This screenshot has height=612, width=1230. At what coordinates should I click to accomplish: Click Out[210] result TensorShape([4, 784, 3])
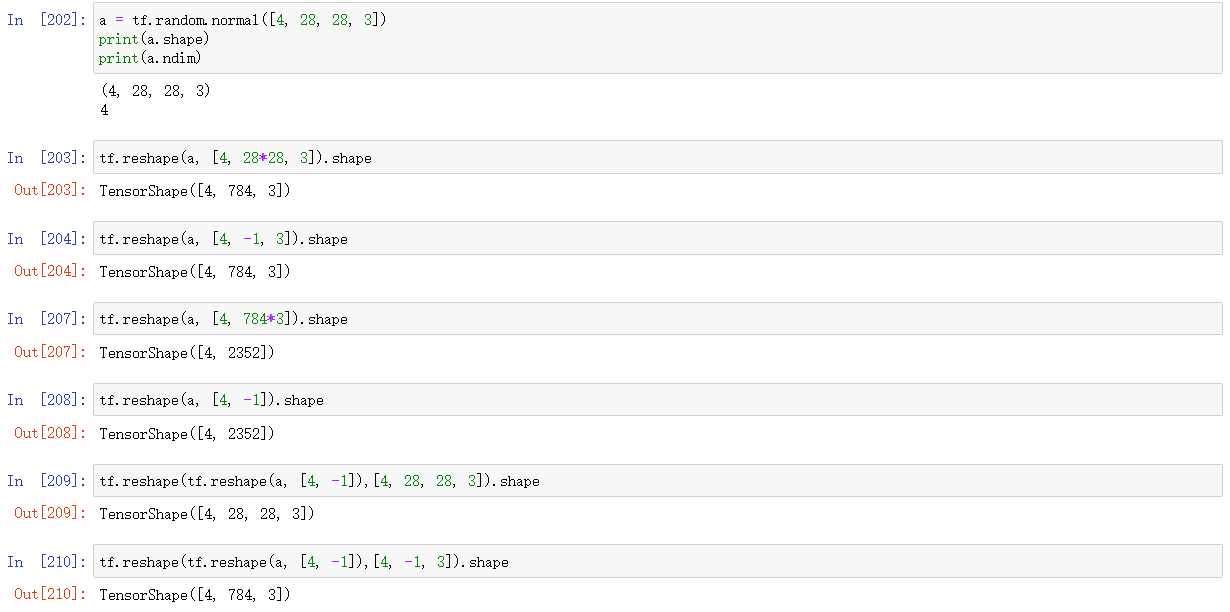point(195,594)
